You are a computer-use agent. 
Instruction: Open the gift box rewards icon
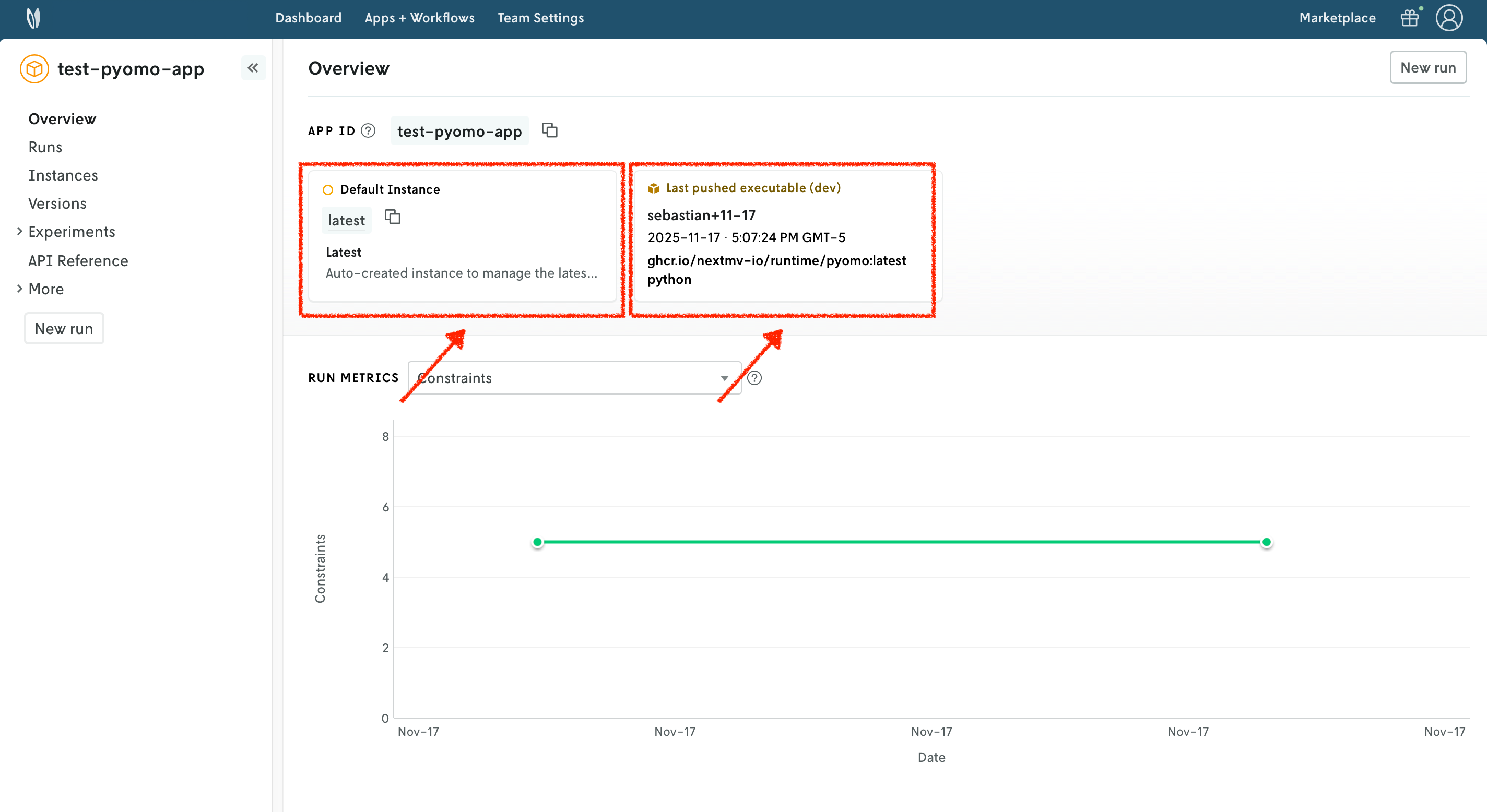coord(1409,18)
